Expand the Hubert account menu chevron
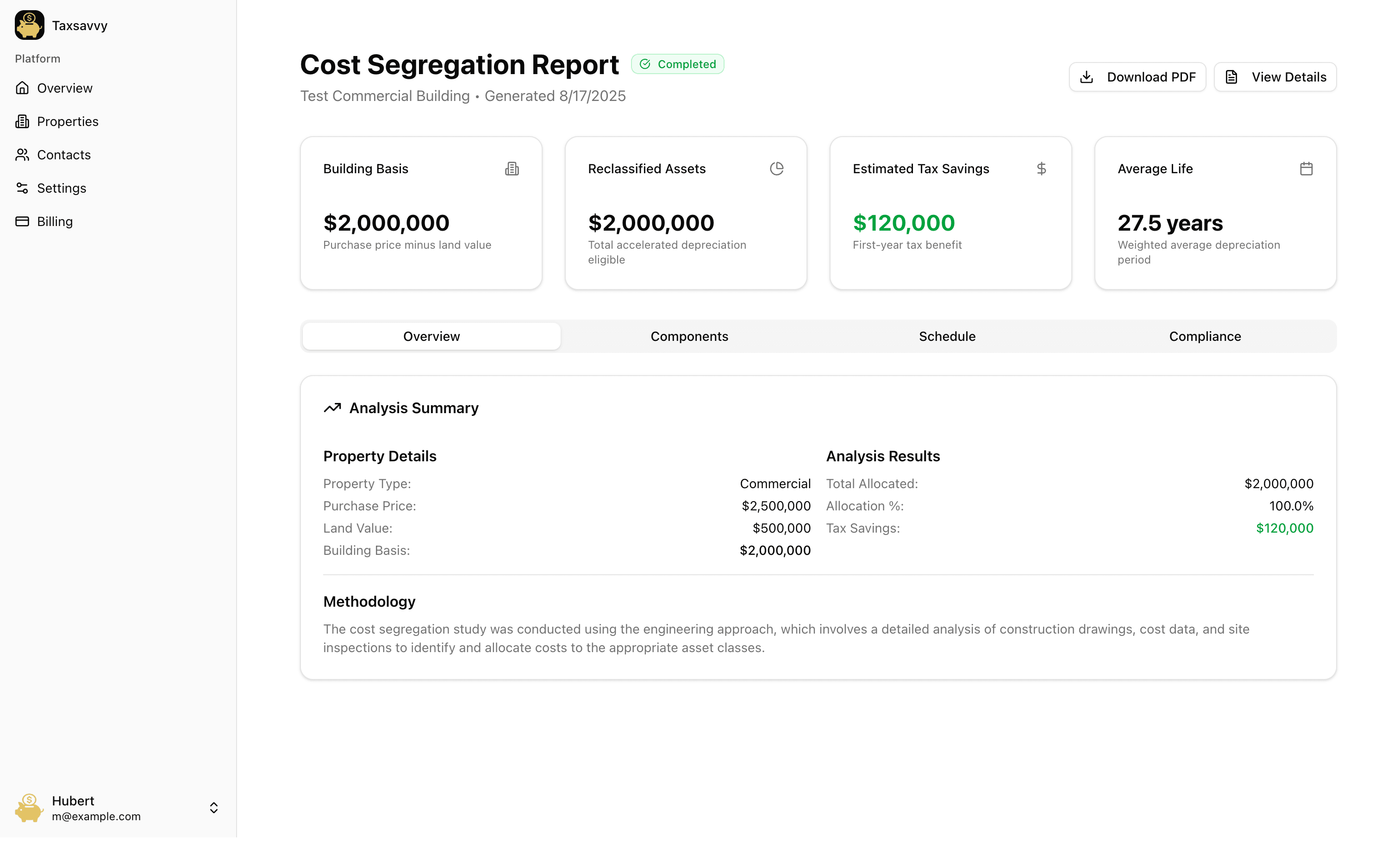Image resolution: width=1400 pixels, height=842 pixels. [214, 807]
